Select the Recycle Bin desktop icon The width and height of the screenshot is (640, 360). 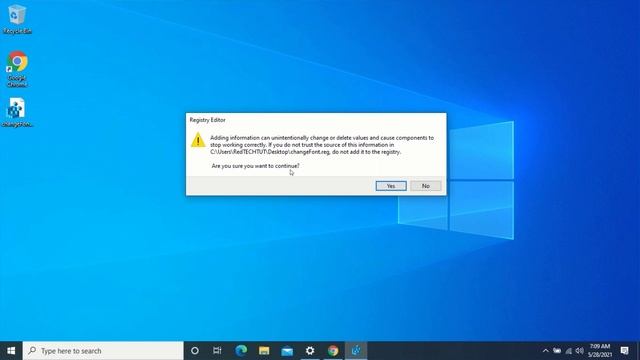[17, 19]
